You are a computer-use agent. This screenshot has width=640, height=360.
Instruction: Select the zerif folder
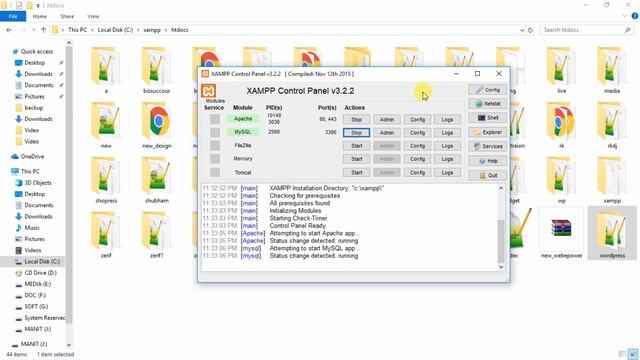click(x=106, y=235)
